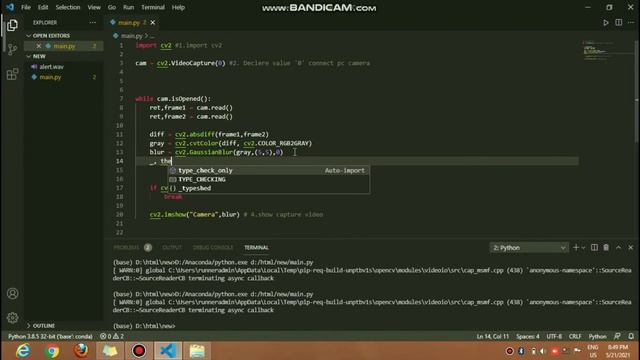Image resolution: width=640 pixels, height=360 pixels.
Task: Open the Run menu
Action: coord(129,7)
